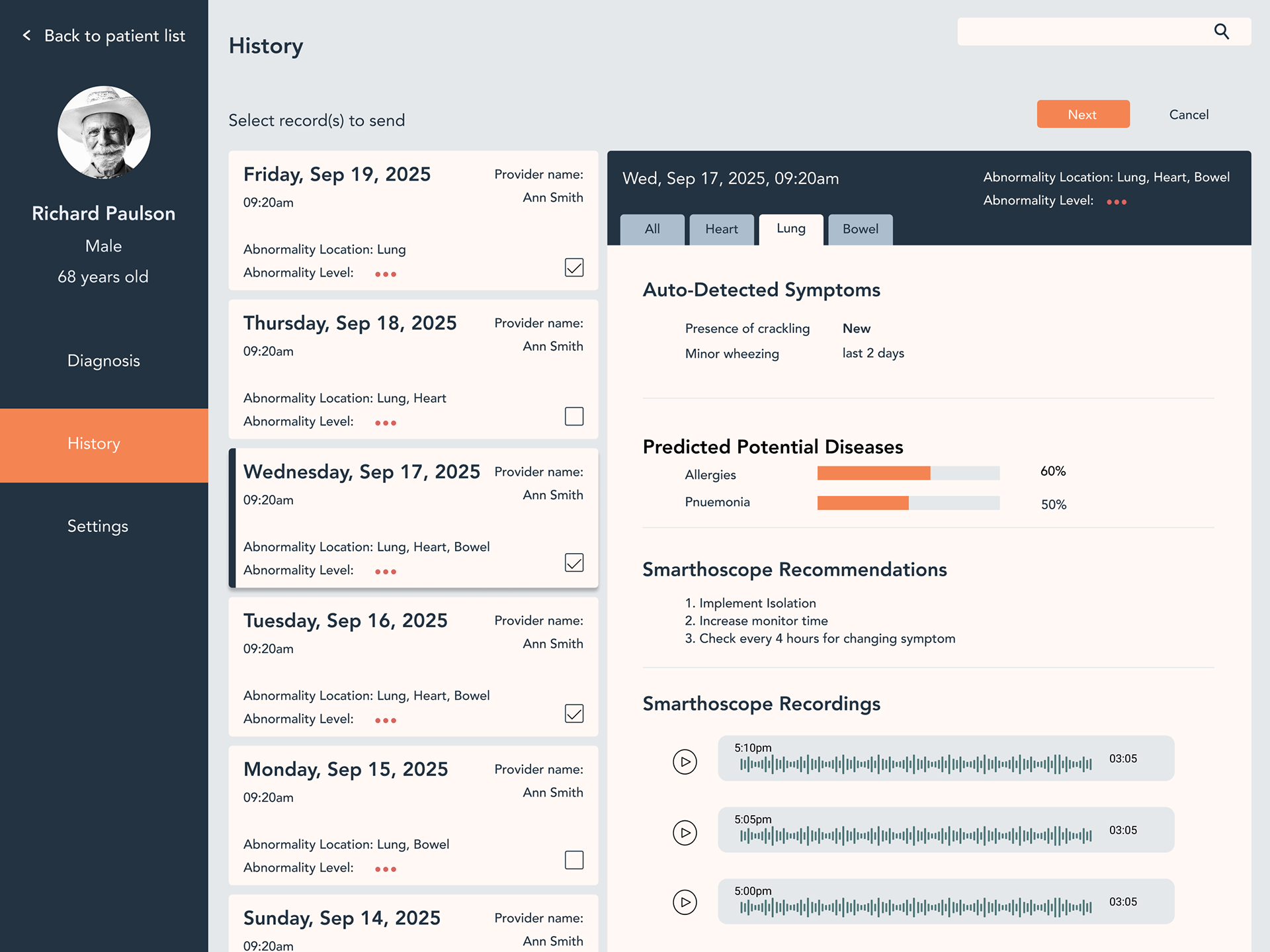Click the search magnifier icon
The width and height of the screenshot is (1270, 952).
pyautogui.click(x=1221, y=32)
